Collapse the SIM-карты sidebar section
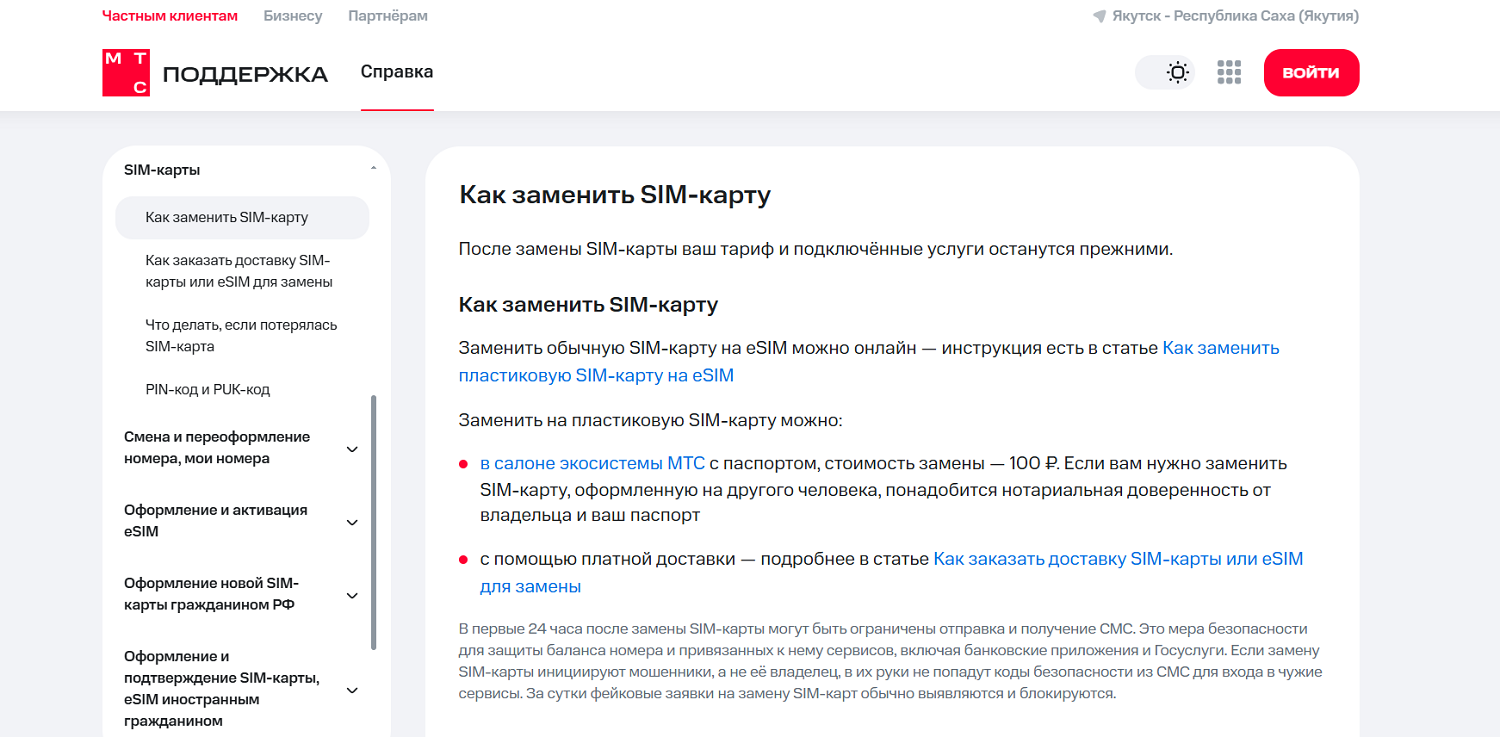 pyautogui.click(x=373, y=170)
